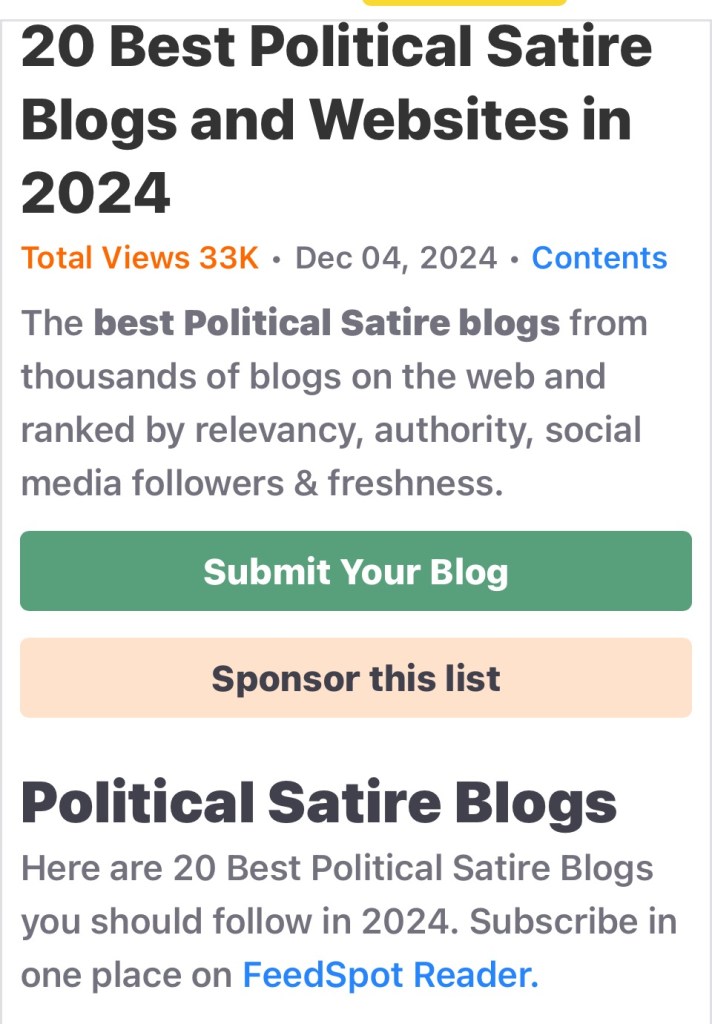Viewport: 712px width, 1024px height.
Task: Click the bold "best Political Satire blogs" phrase
Action: pos(326,324)
